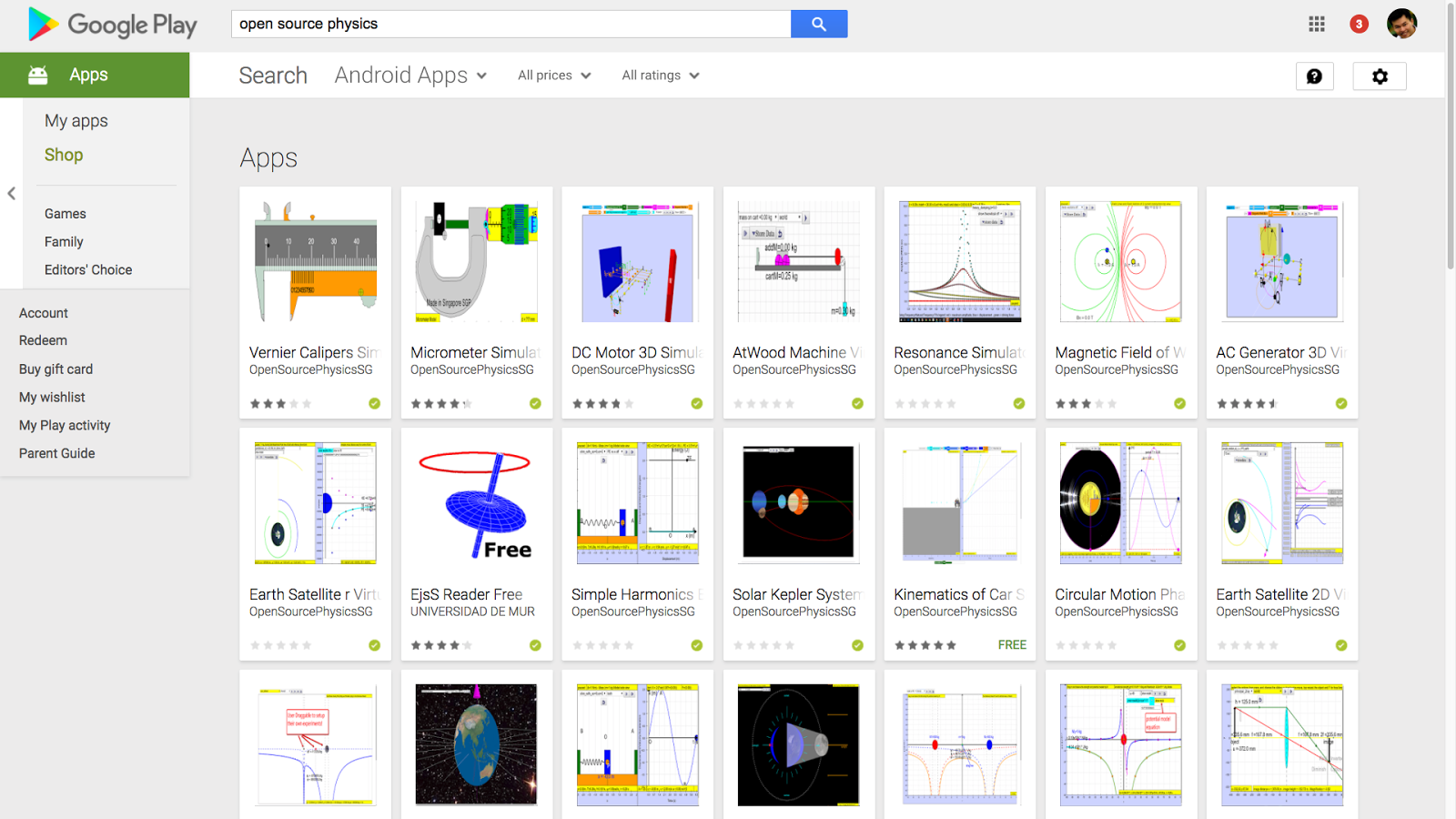The image size is (1456, 819).
Task: Open EjsS Reader Free thumbnail
Action: click(477, 503)
